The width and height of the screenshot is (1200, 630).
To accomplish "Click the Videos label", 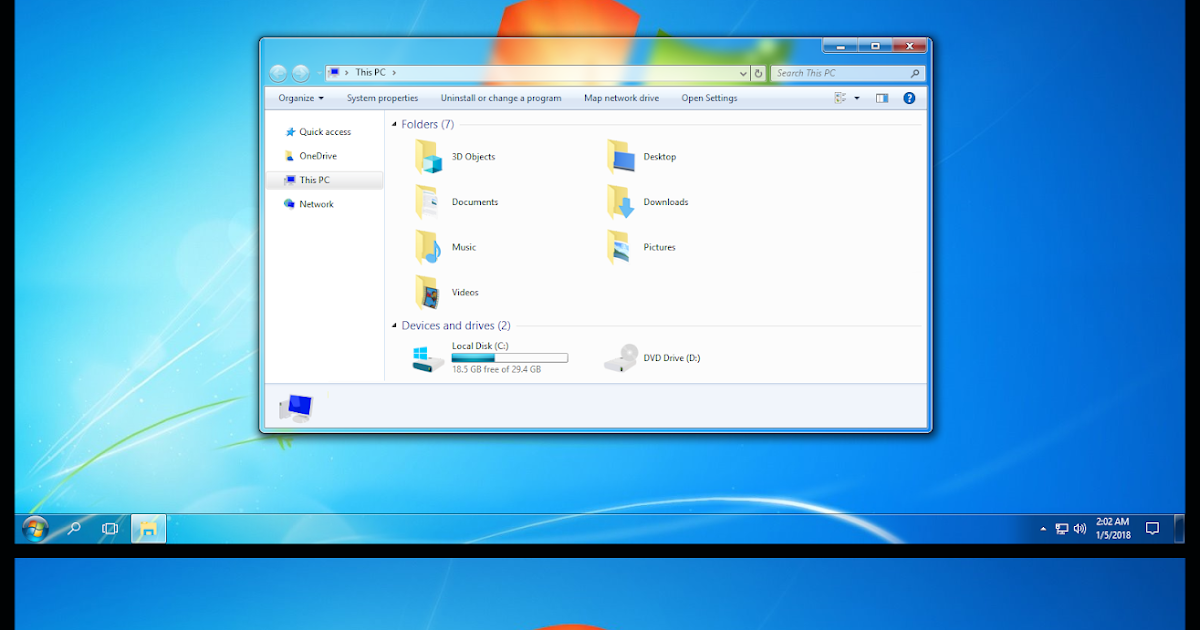I will (x=465, y=292).
